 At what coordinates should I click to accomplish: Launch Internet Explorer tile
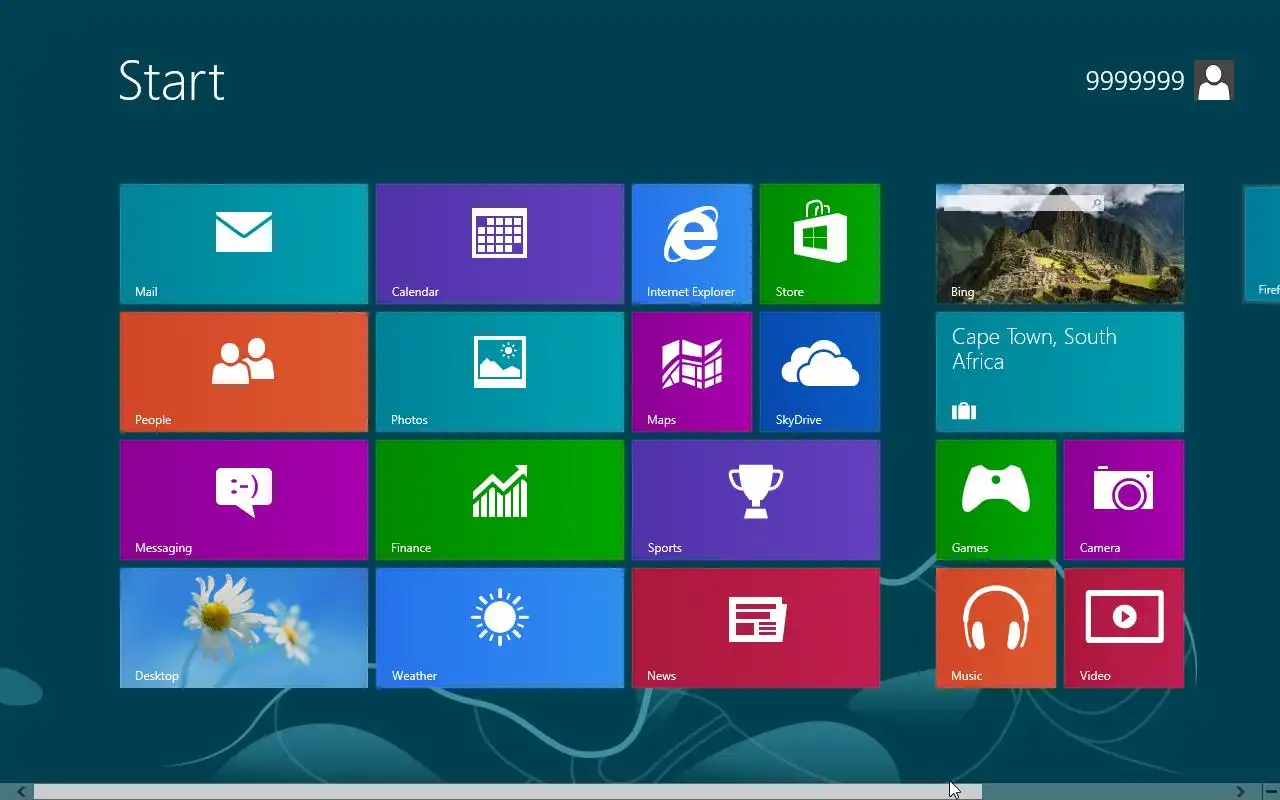pyautogui.click(x=692, y=244)
